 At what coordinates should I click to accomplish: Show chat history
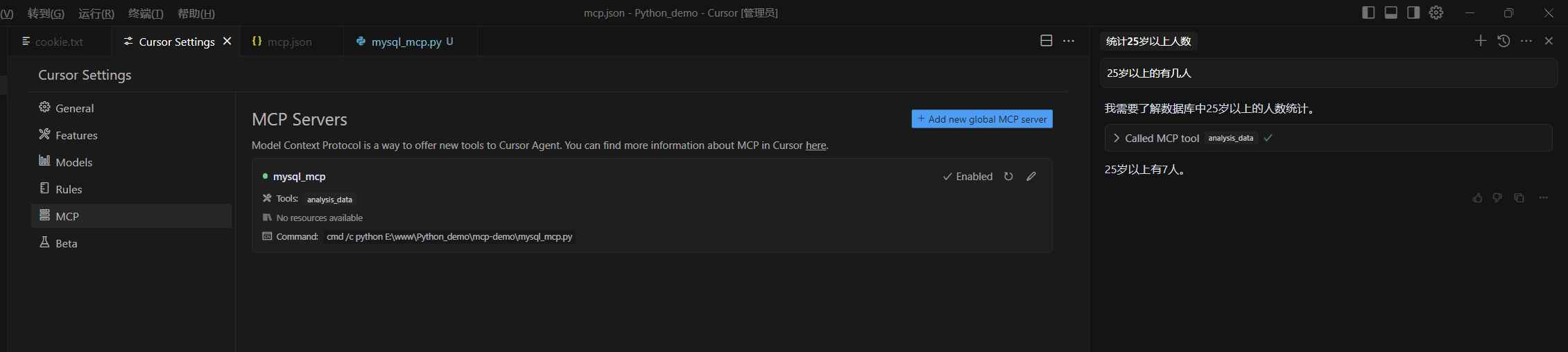[x=1504, y=41]
